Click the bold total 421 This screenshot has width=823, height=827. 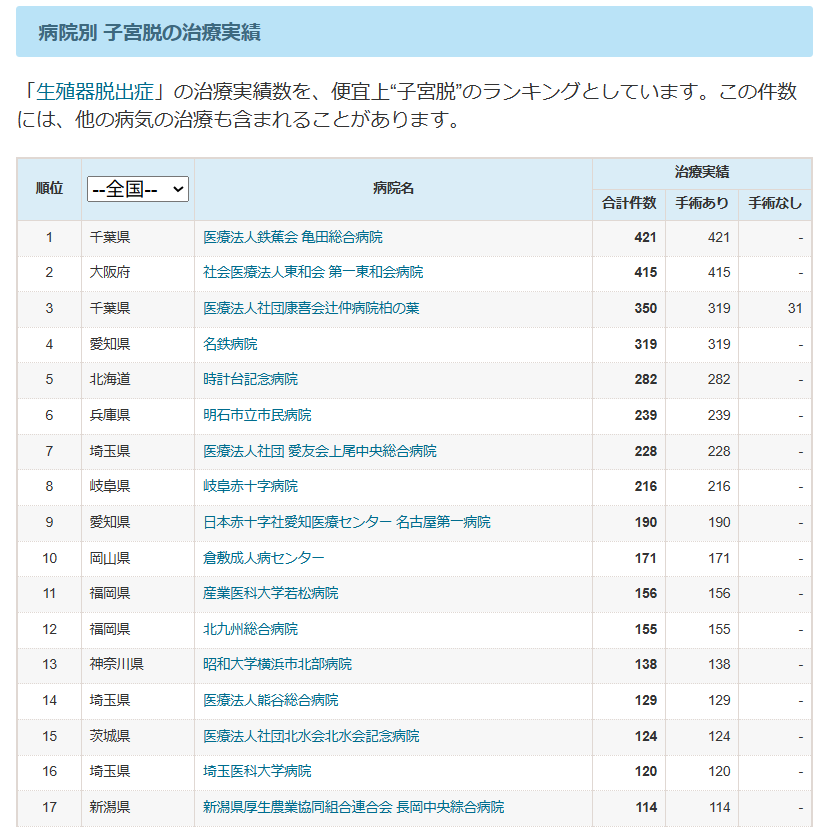click(646, 237)
